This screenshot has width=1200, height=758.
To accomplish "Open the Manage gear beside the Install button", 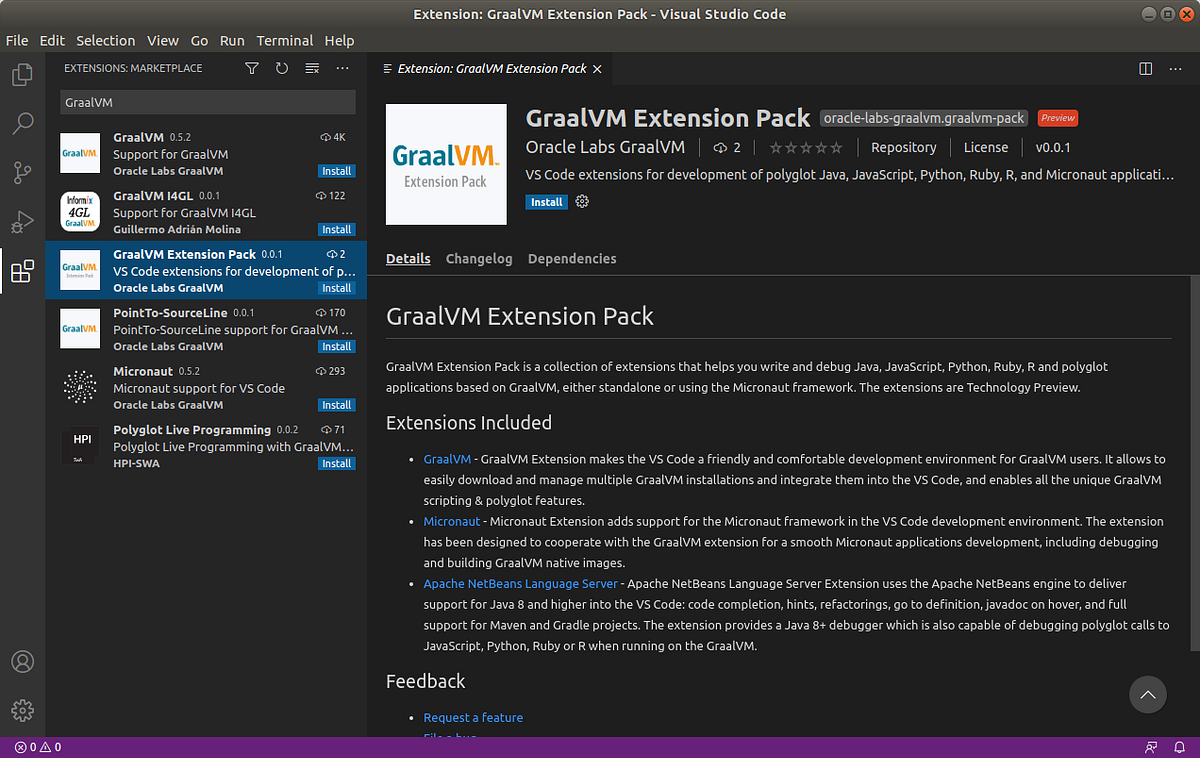I will (582, 201).
